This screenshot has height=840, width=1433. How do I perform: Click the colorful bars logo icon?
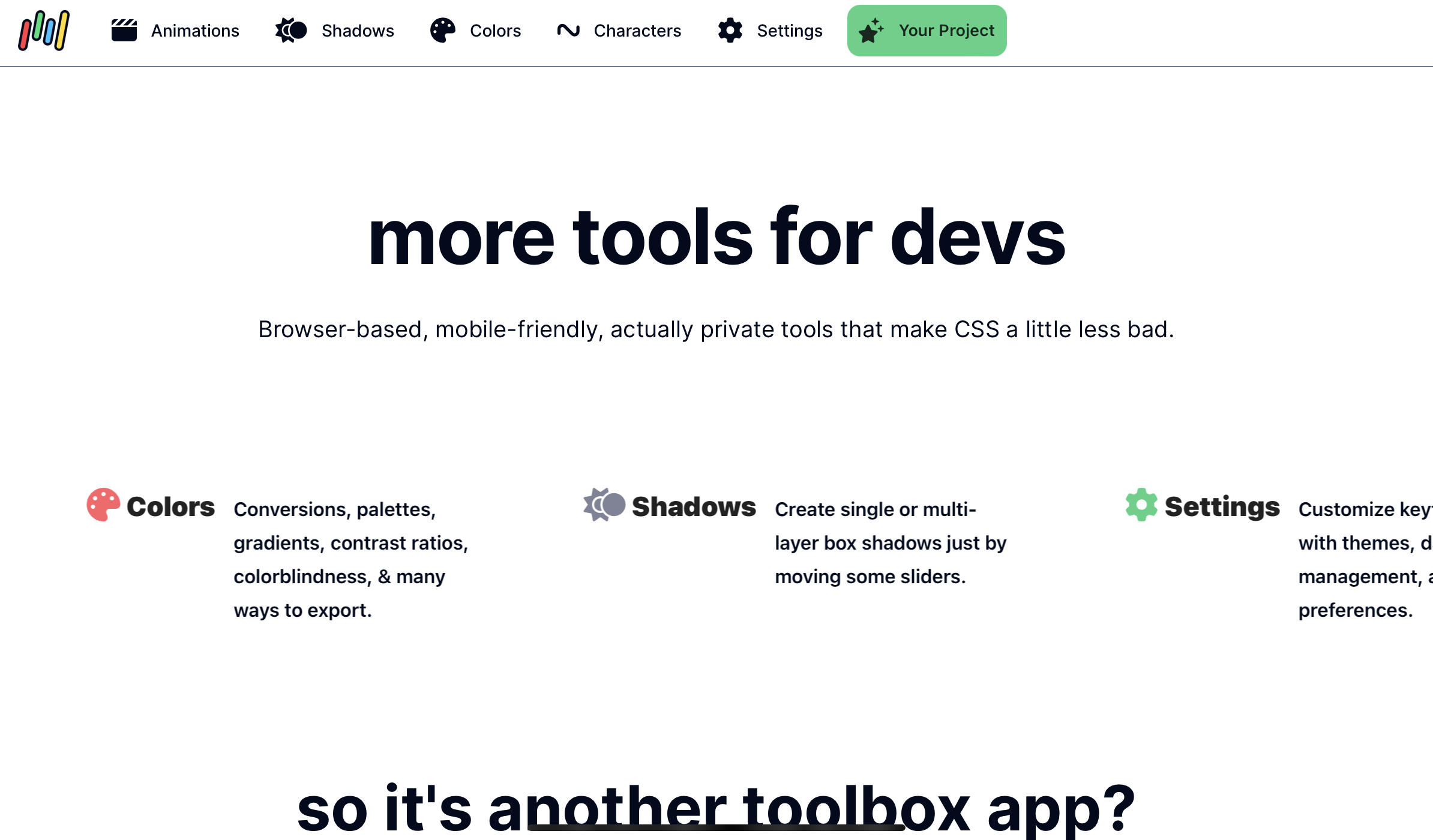coord(44,31)
